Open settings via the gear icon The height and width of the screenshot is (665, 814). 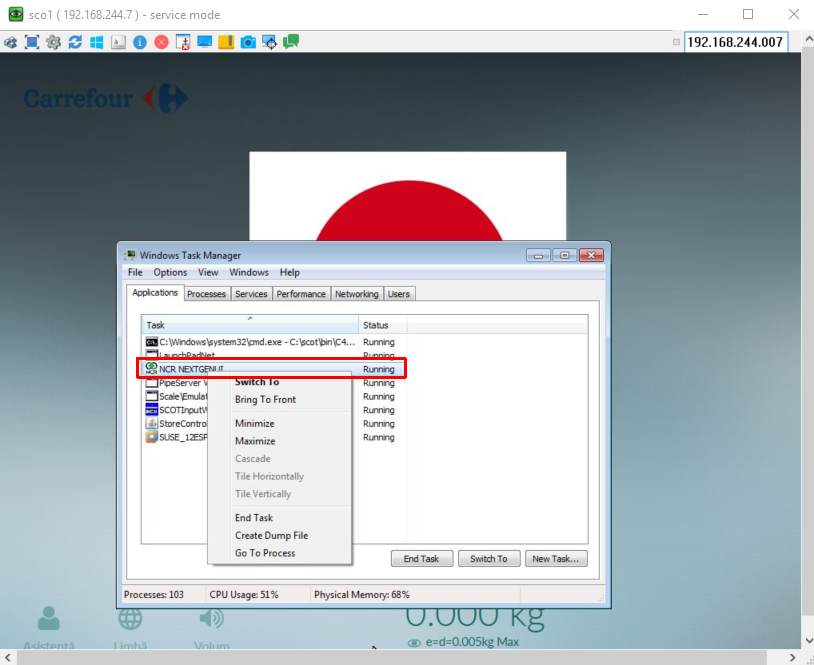[x=54, y=42]
